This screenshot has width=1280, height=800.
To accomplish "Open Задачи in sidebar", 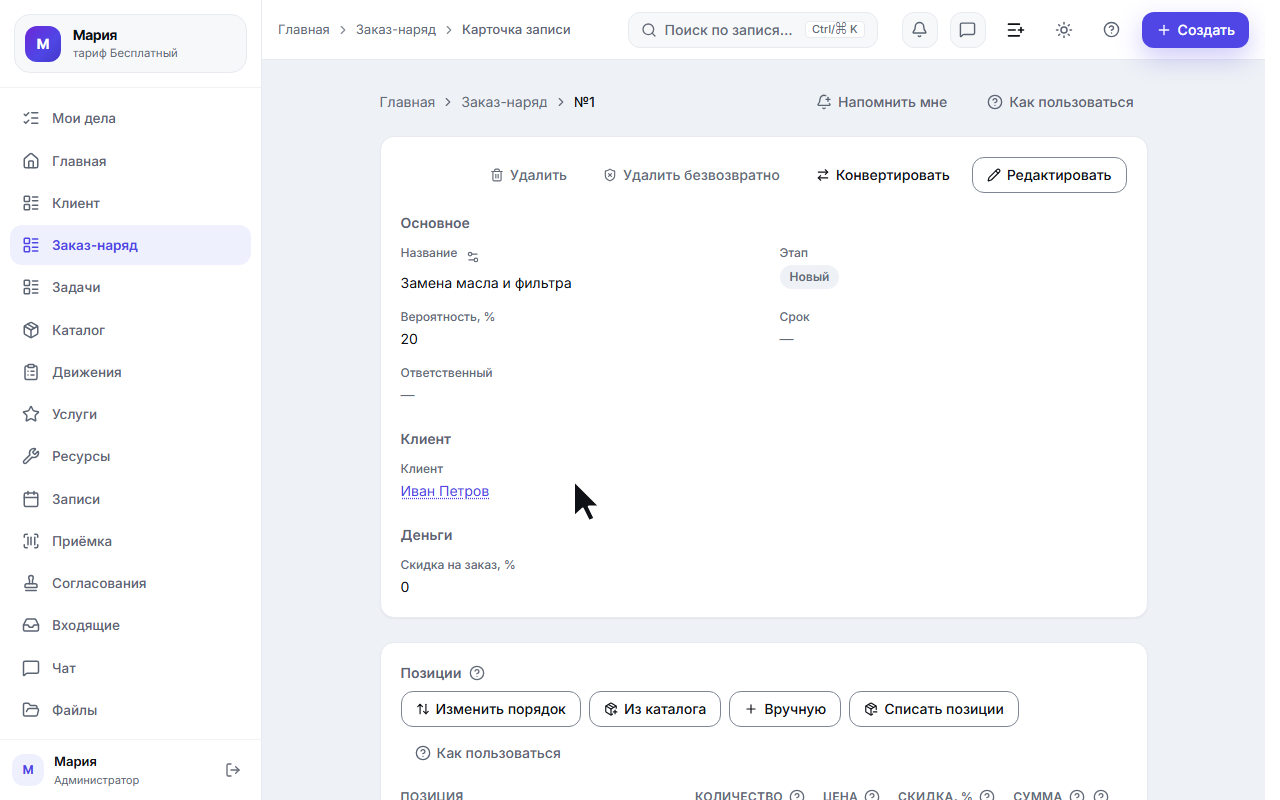I will tap(130, 287).
